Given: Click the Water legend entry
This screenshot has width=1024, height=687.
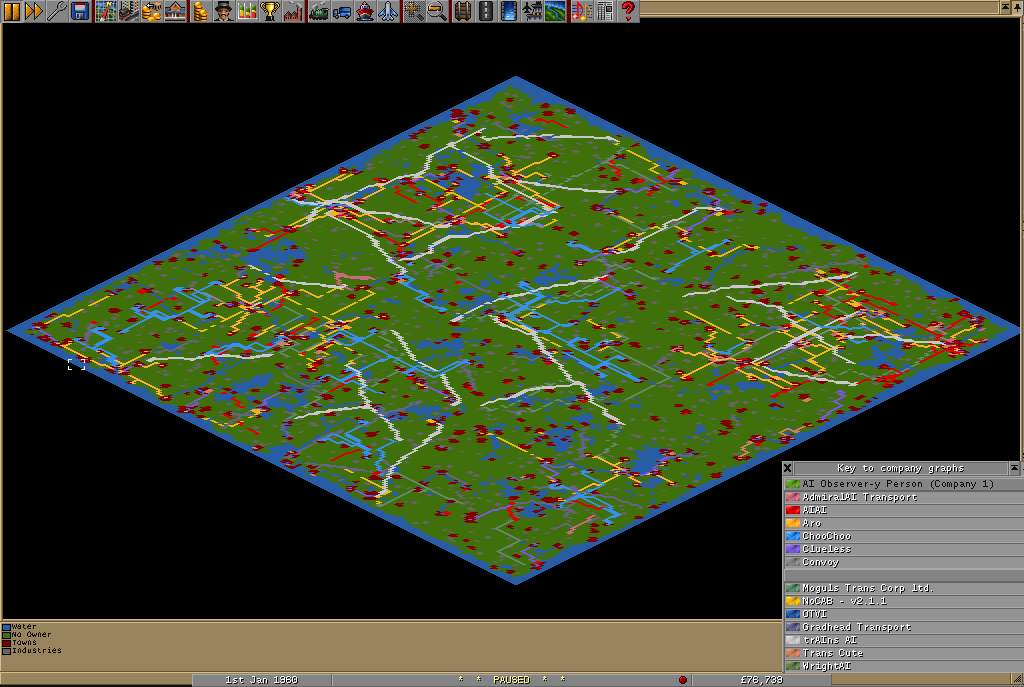Looking at the screenshot, I should (20, 626).
